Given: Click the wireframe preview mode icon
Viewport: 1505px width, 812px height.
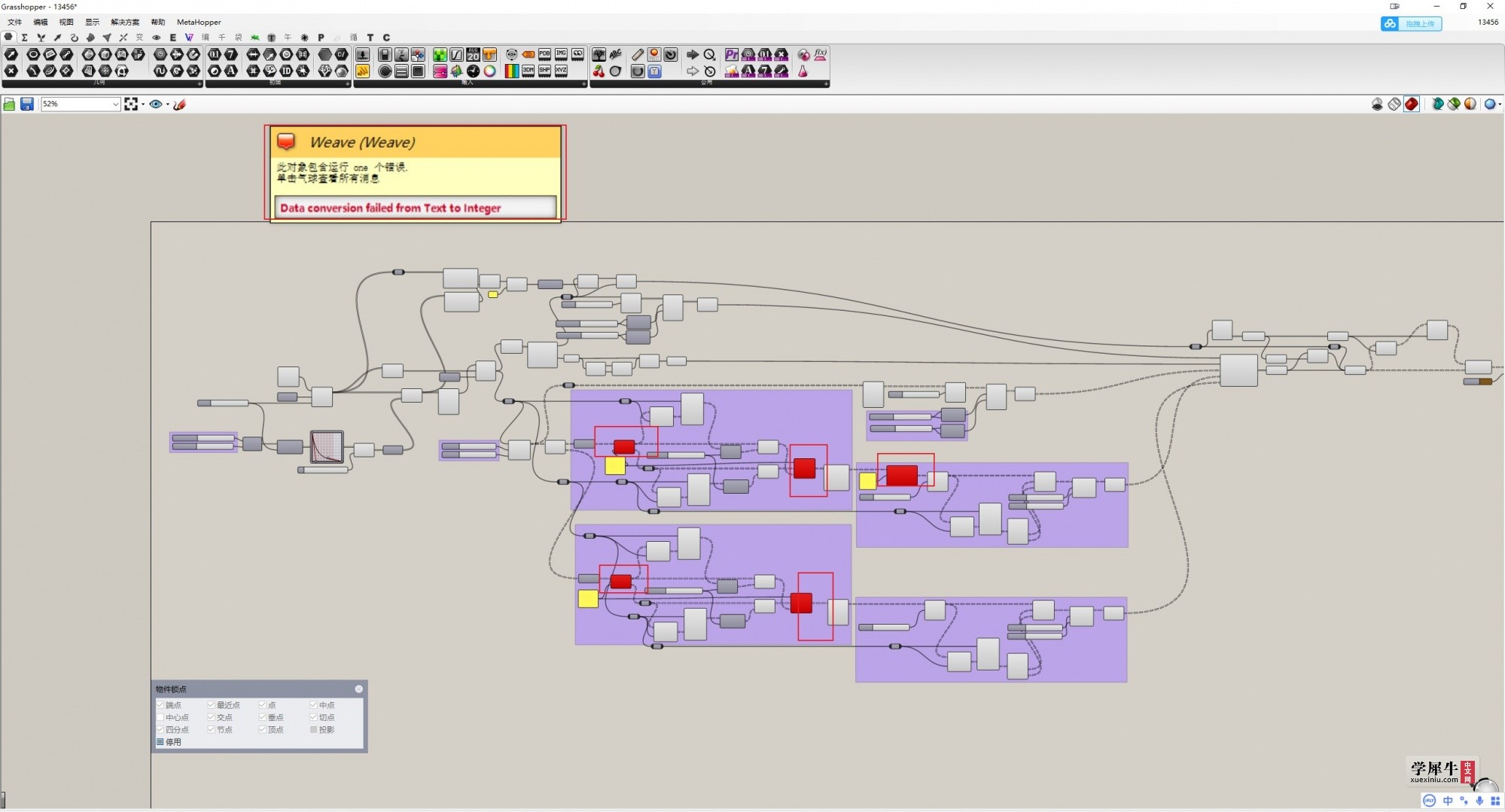Looking at the screenshot, I should [1394, 104].
